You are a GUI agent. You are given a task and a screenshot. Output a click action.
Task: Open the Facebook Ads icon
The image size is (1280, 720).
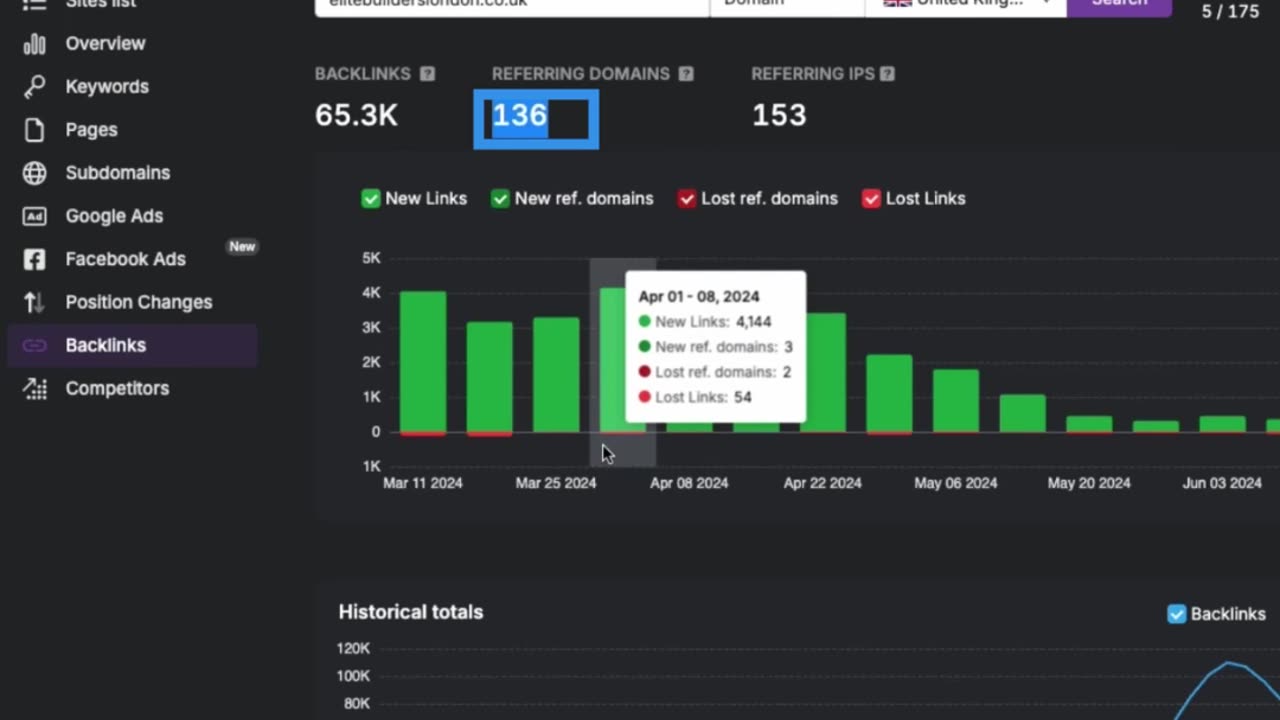[35, 259]
